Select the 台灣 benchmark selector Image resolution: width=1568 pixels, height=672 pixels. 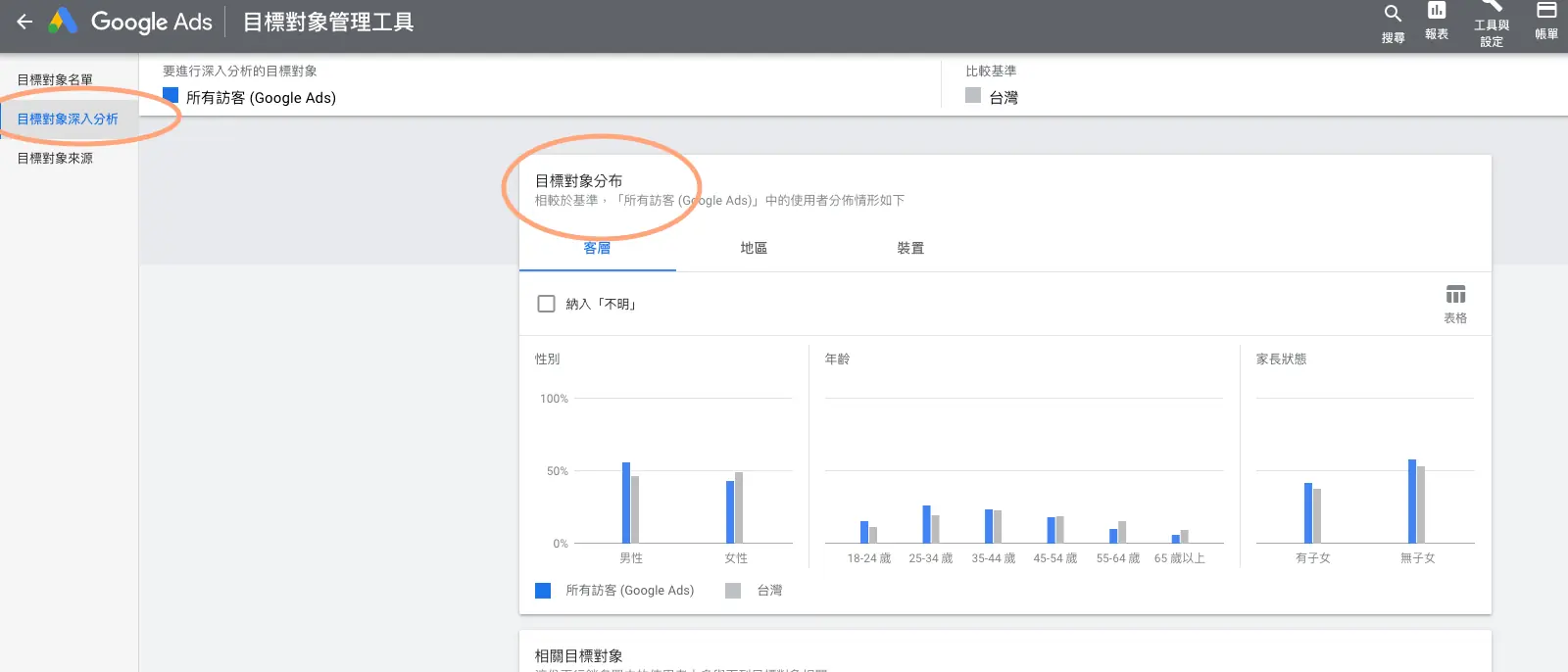(x=992, y=97)
